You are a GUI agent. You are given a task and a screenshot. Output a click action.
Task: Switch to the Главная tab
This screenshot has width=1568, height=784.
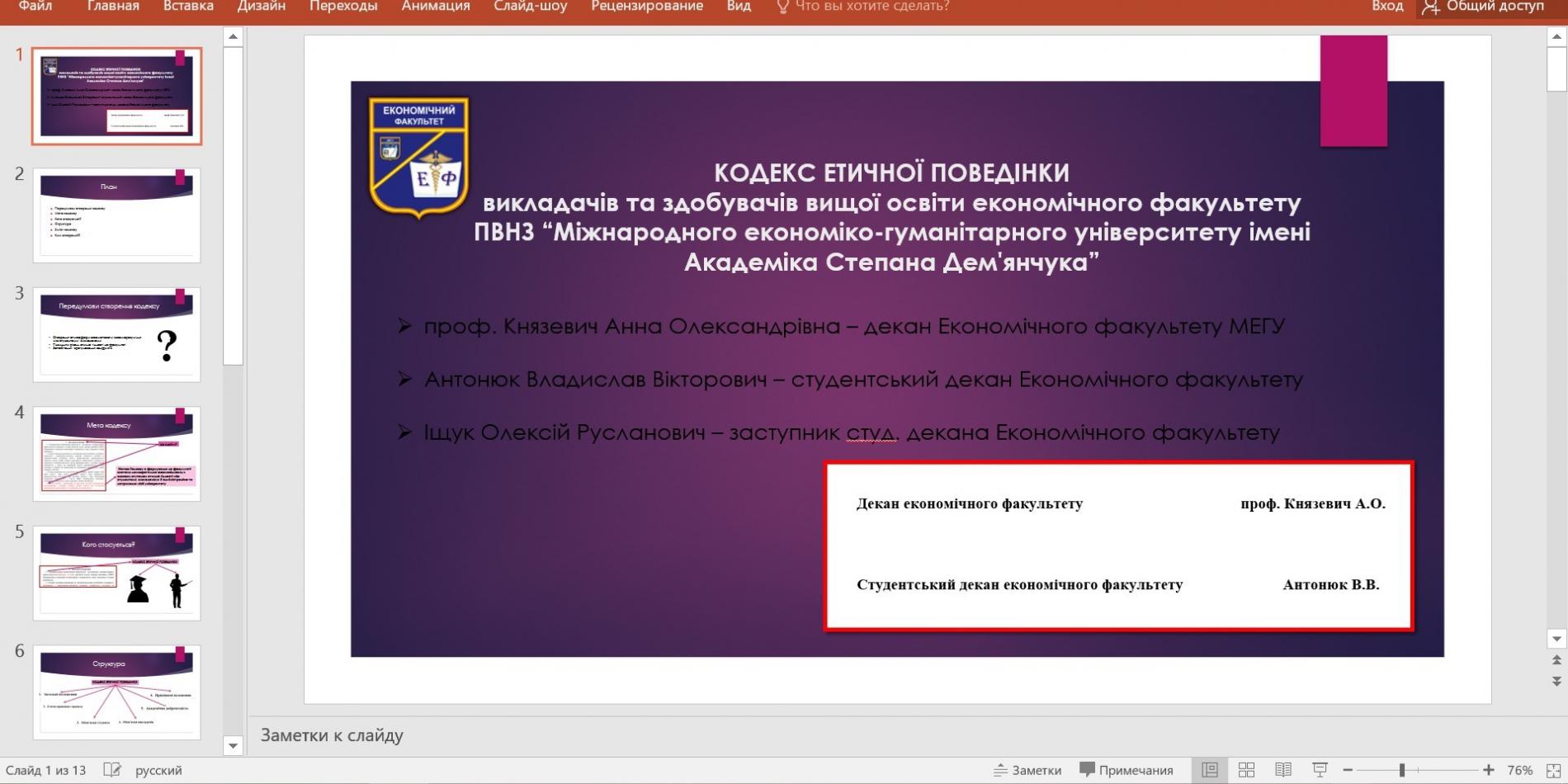pos(113,7)
